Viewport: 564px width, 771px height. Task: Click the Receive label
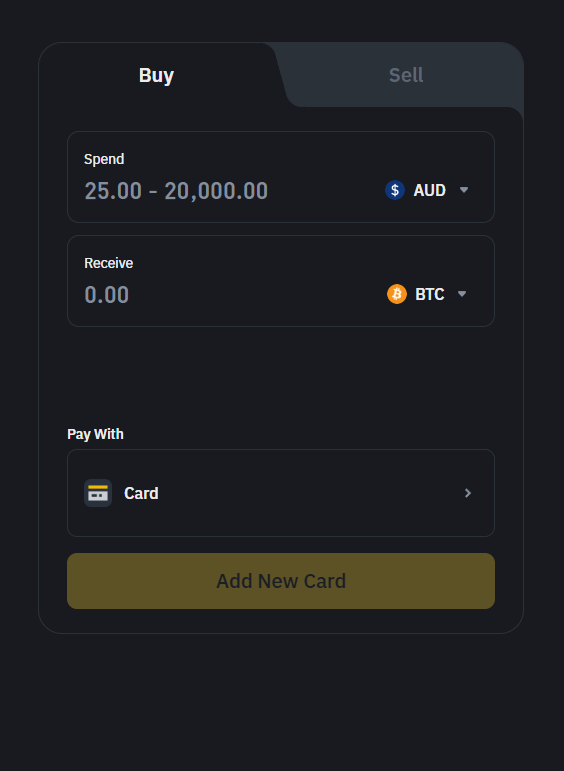[108, 263]
